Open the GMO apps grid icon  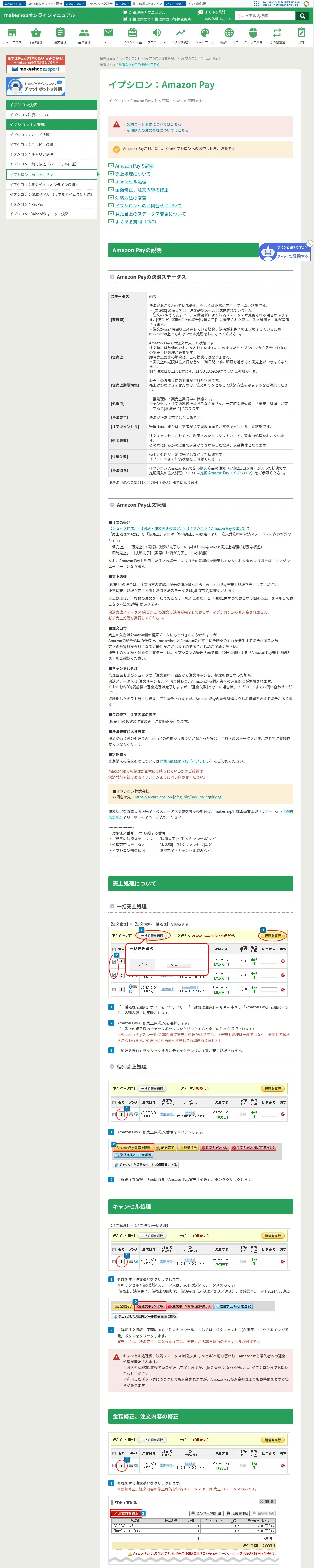(x=256, y=3)
